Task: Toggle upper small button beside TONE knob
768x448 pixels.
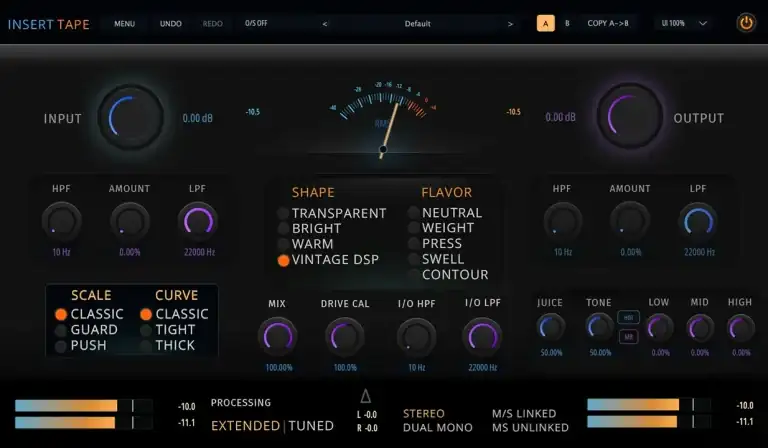Action: point(628,317)
